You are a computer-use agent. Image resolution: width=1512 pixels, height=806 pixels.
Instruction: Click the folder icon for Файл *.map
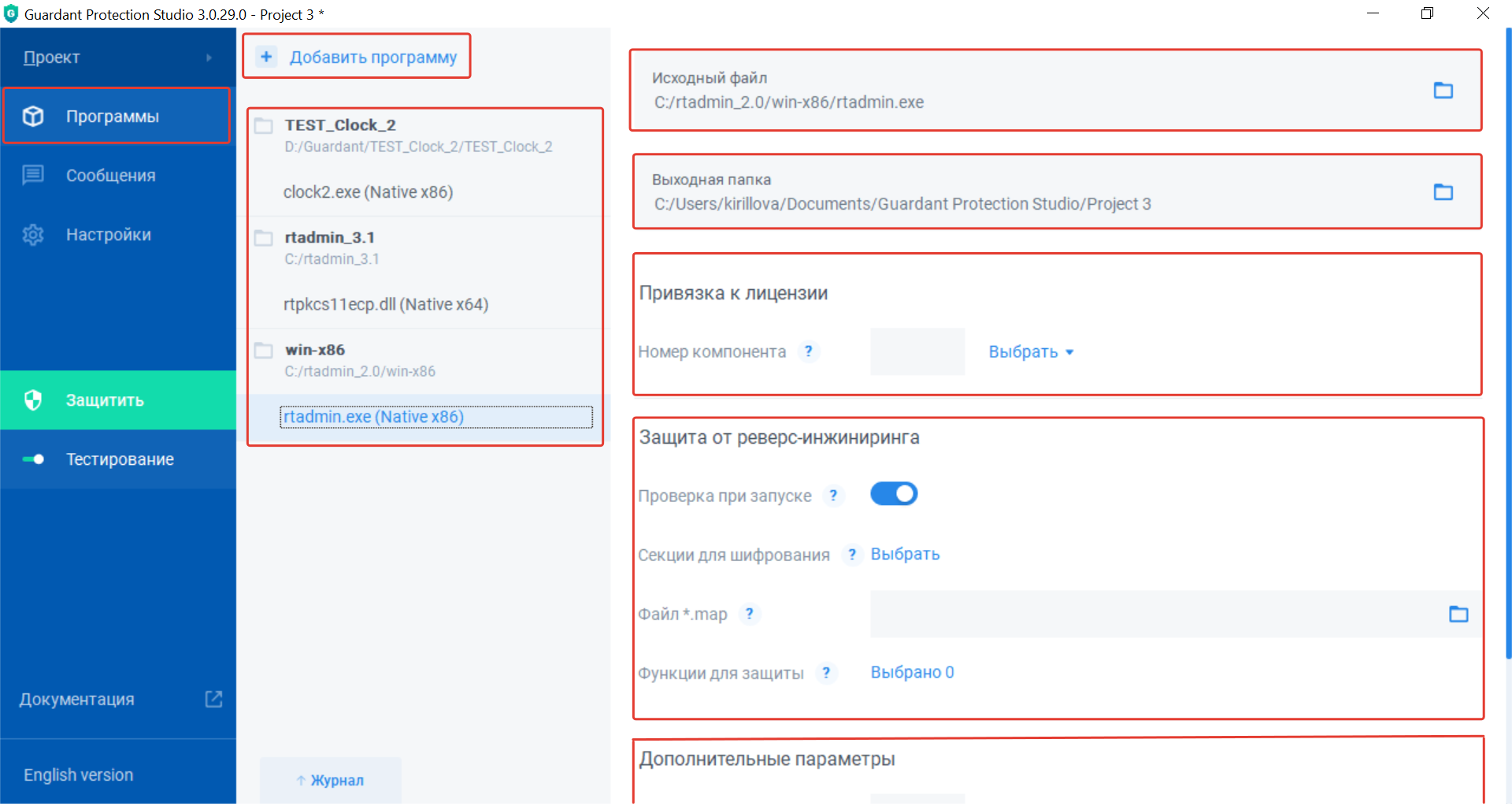click(x=1458, y=614)
